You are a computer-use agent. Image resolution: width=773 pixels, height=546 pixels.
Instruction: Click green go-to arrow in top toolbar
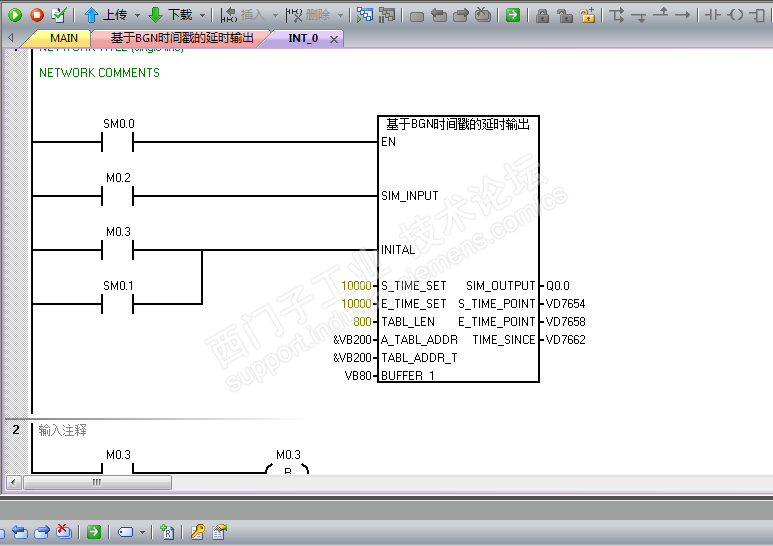(513, 15)
